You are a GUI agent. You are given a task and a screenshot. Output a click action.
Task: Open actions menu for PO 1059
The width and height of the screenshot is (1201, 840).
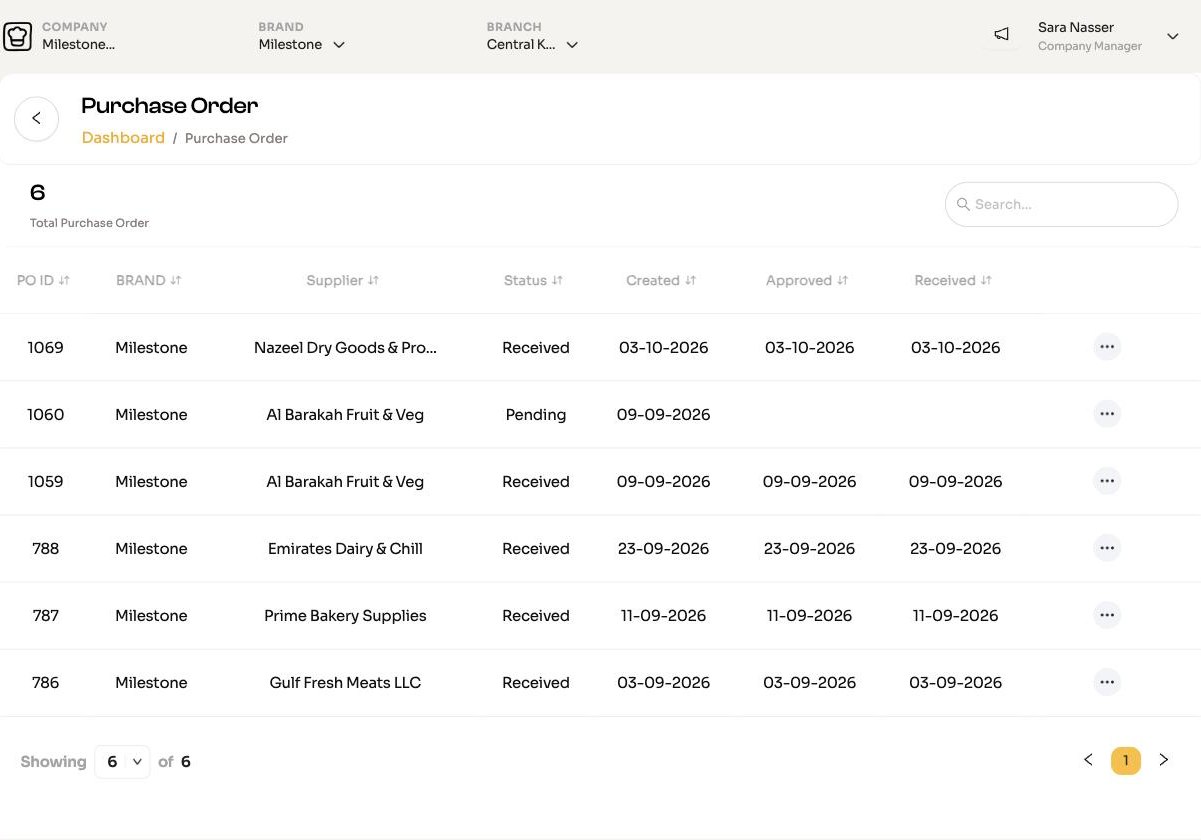(x=1107, y=481)
